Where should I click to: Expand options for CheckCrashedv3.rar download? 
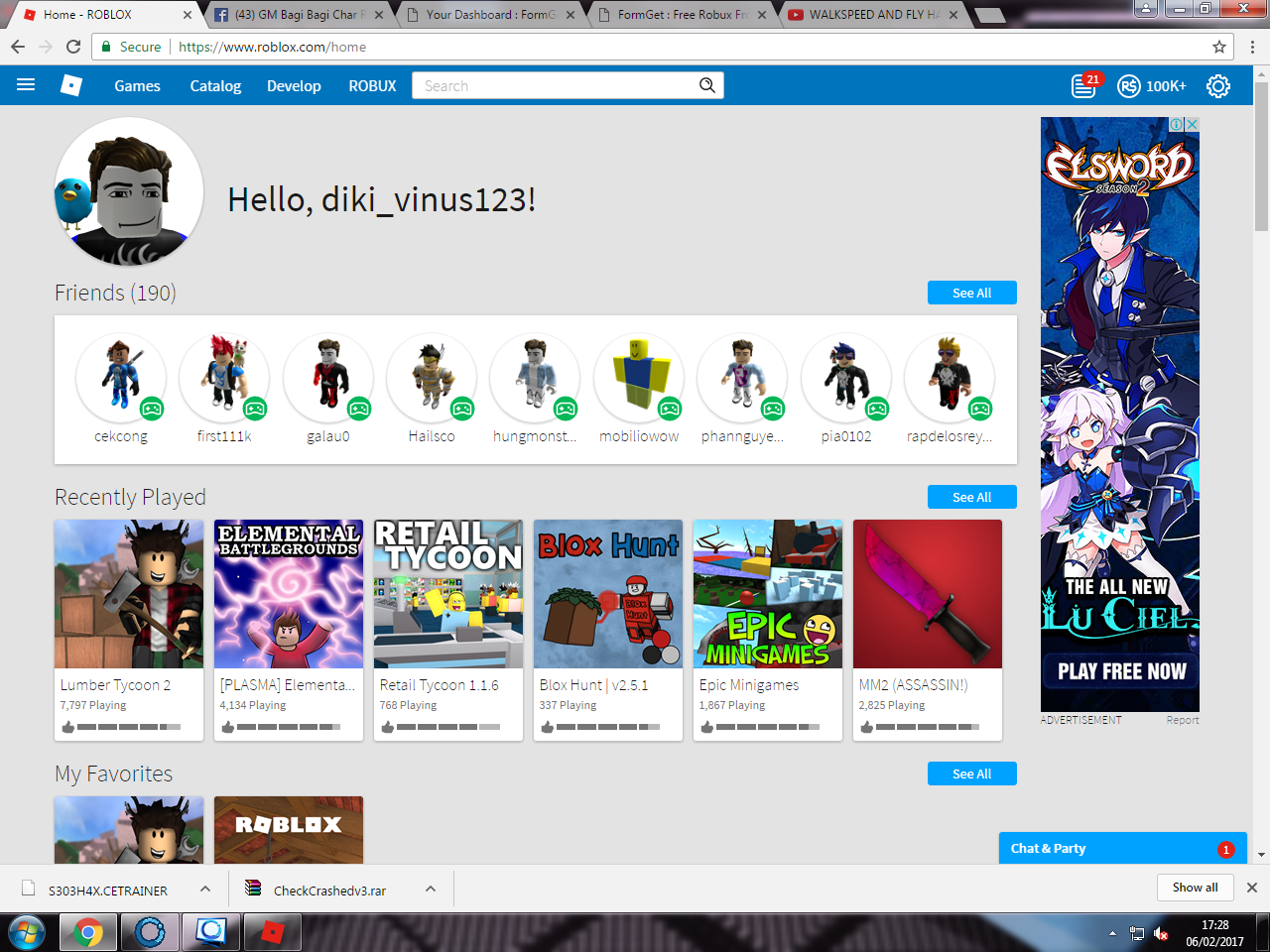[x=431, y=889]
